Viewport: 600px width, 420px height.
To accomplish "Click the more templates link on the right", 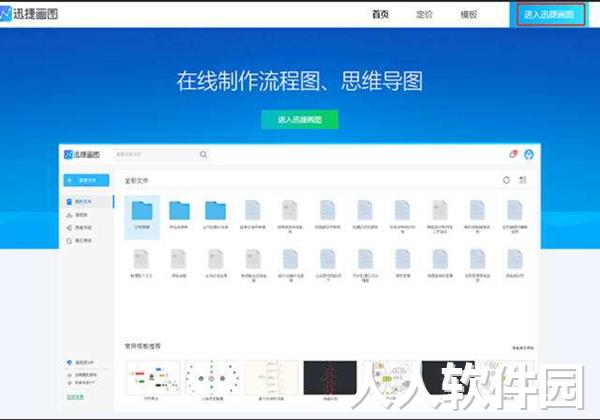I will click(x=523, y=348).
